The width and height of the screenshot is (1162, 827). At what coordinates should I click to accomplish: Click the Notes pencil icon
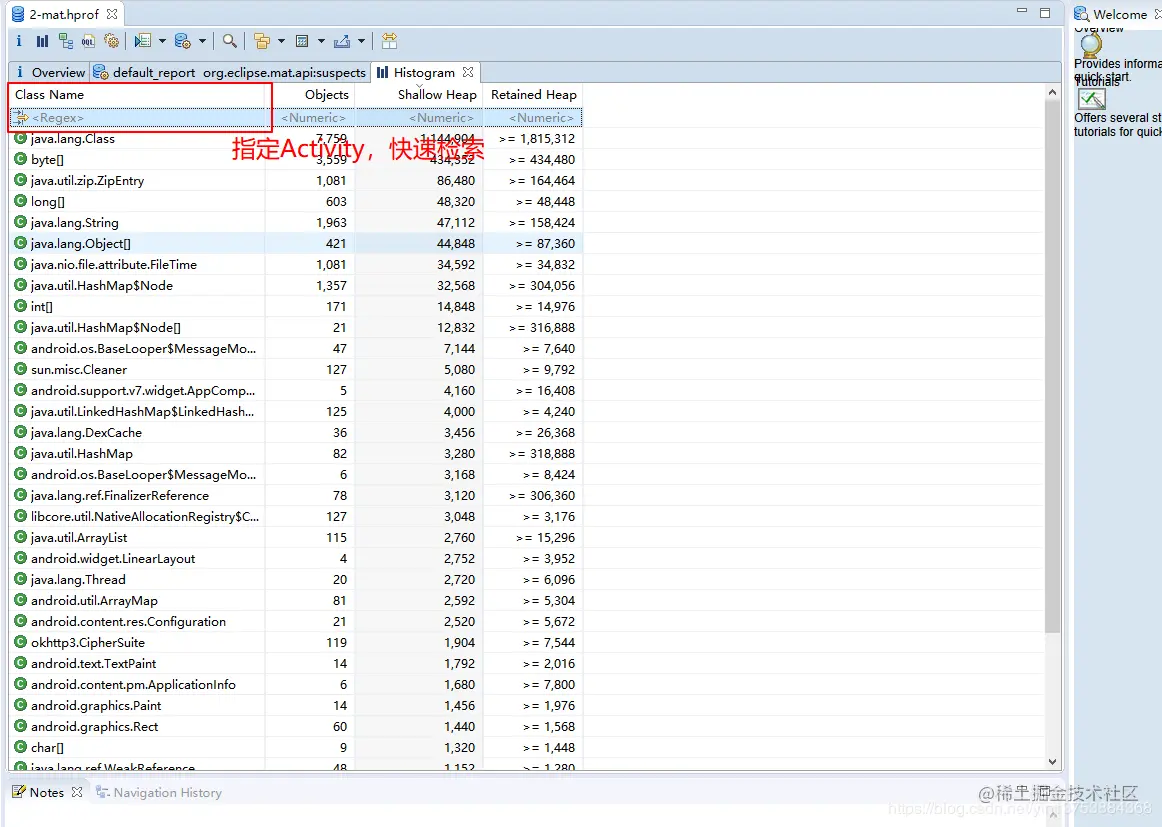pyautogui.click(x=19, y=791)
